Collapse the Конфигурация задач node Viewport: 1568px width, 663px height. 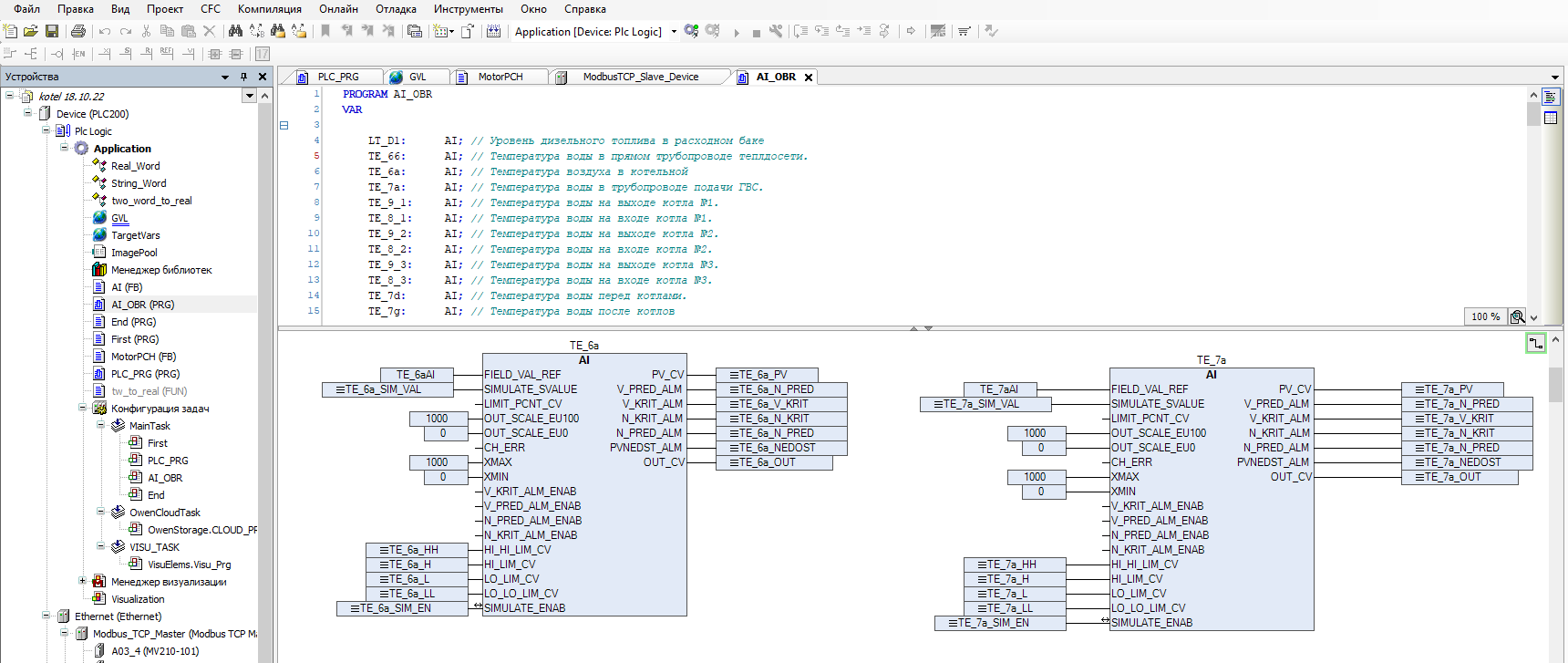(x=82, y=408)
